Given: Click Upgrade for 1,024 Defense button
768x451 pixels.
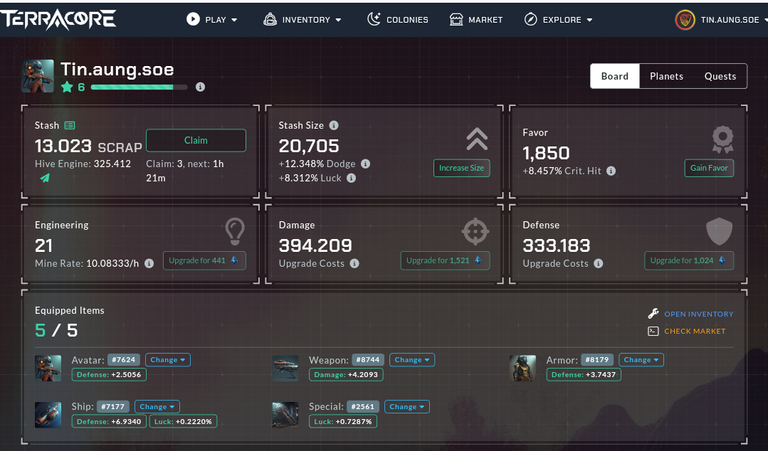Looking at the screenshot, I should (x=689, y=261).
